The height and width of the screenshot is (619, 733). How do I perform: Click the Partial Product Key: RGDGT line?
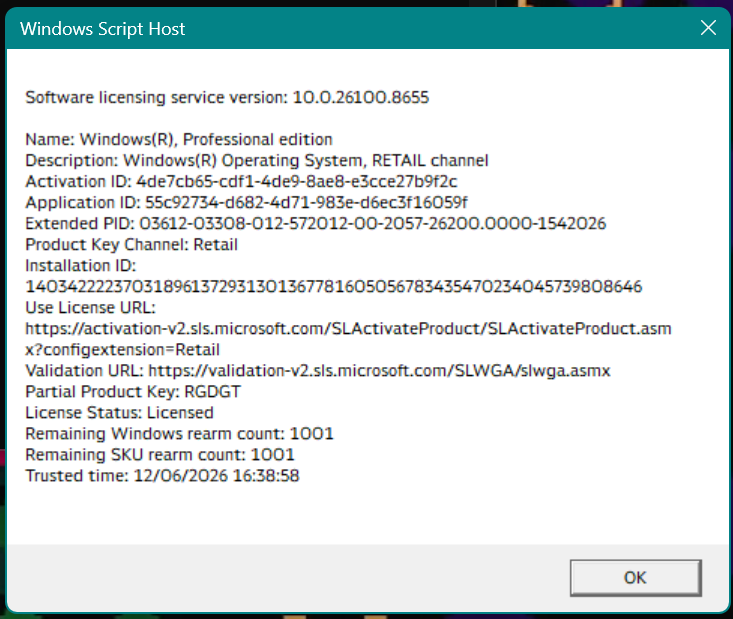pyautogui.click(x=133, y=391)
